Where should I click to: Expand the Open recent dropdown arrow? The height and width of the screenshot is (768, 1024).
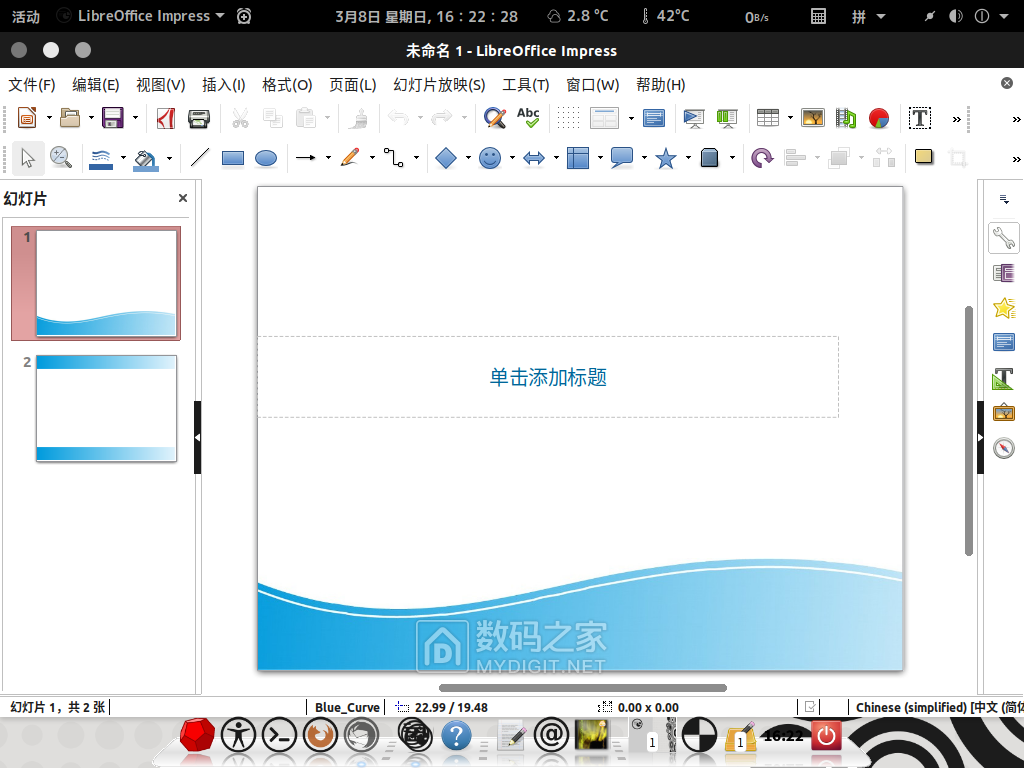pyautogui.click(x=91, y=118)
